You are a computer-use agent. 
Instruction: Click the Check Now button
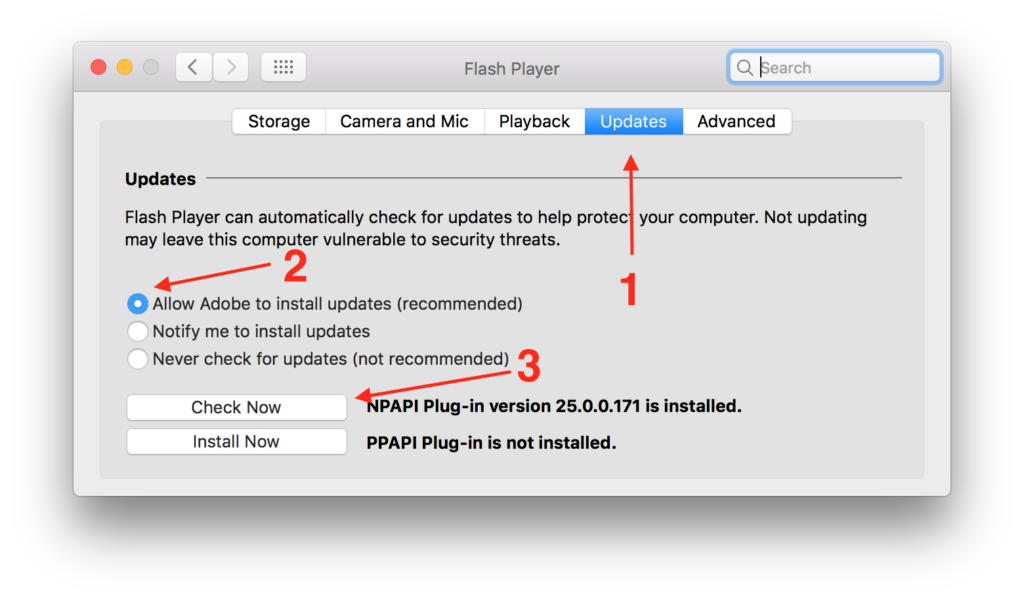pyautogui.click(x=236, y=408)
